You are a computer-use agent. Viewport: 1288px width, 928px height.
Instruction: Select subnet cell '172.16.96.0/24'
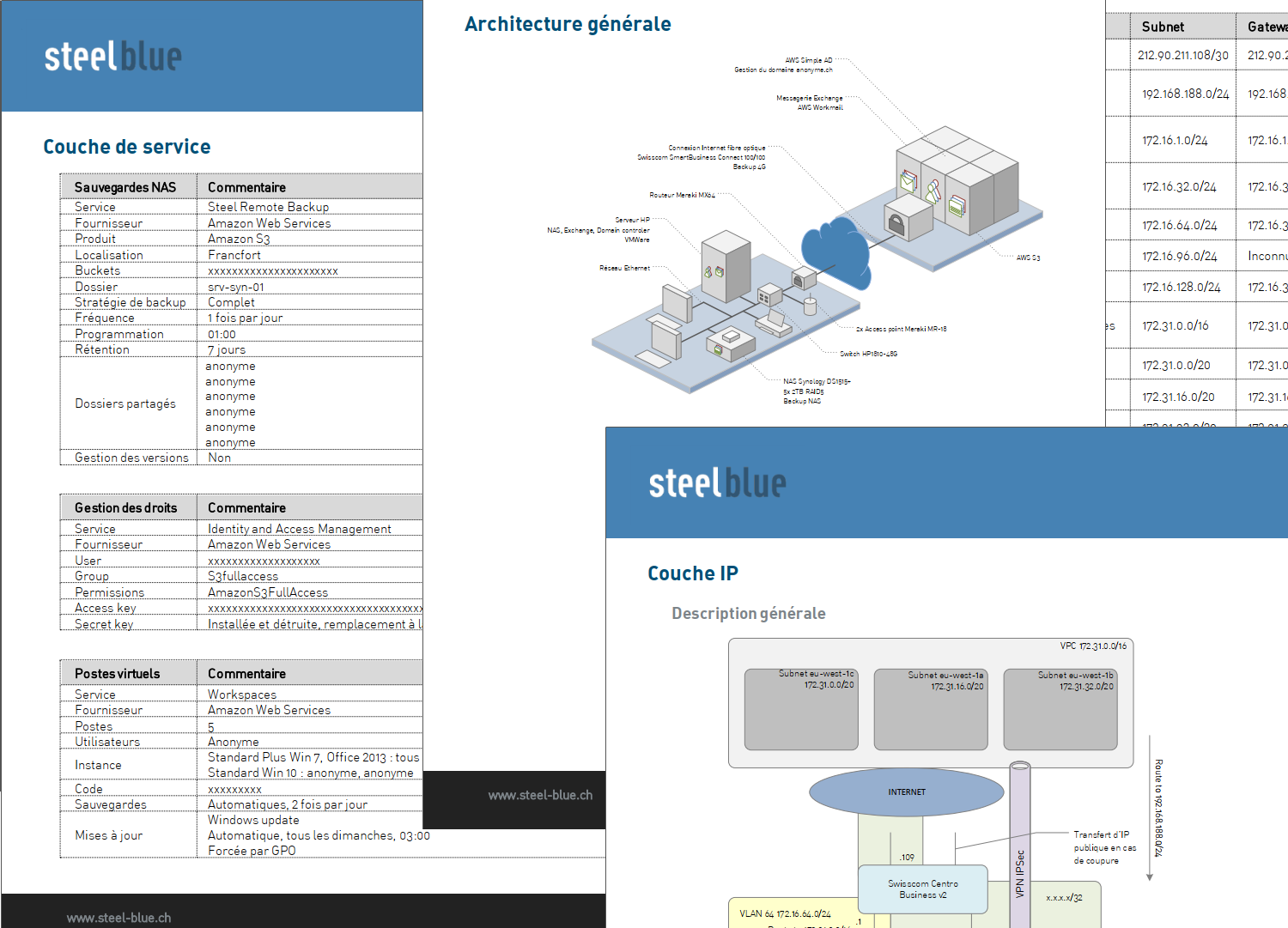point(1179,256)
